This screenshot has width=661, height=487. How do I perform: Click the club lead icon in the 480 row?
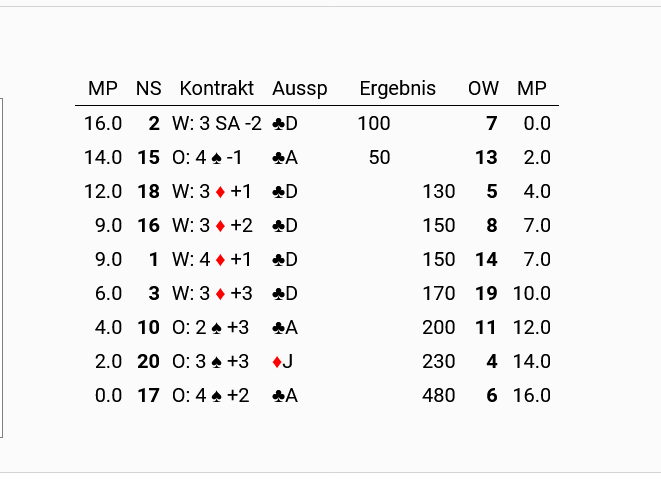[278, 396]
